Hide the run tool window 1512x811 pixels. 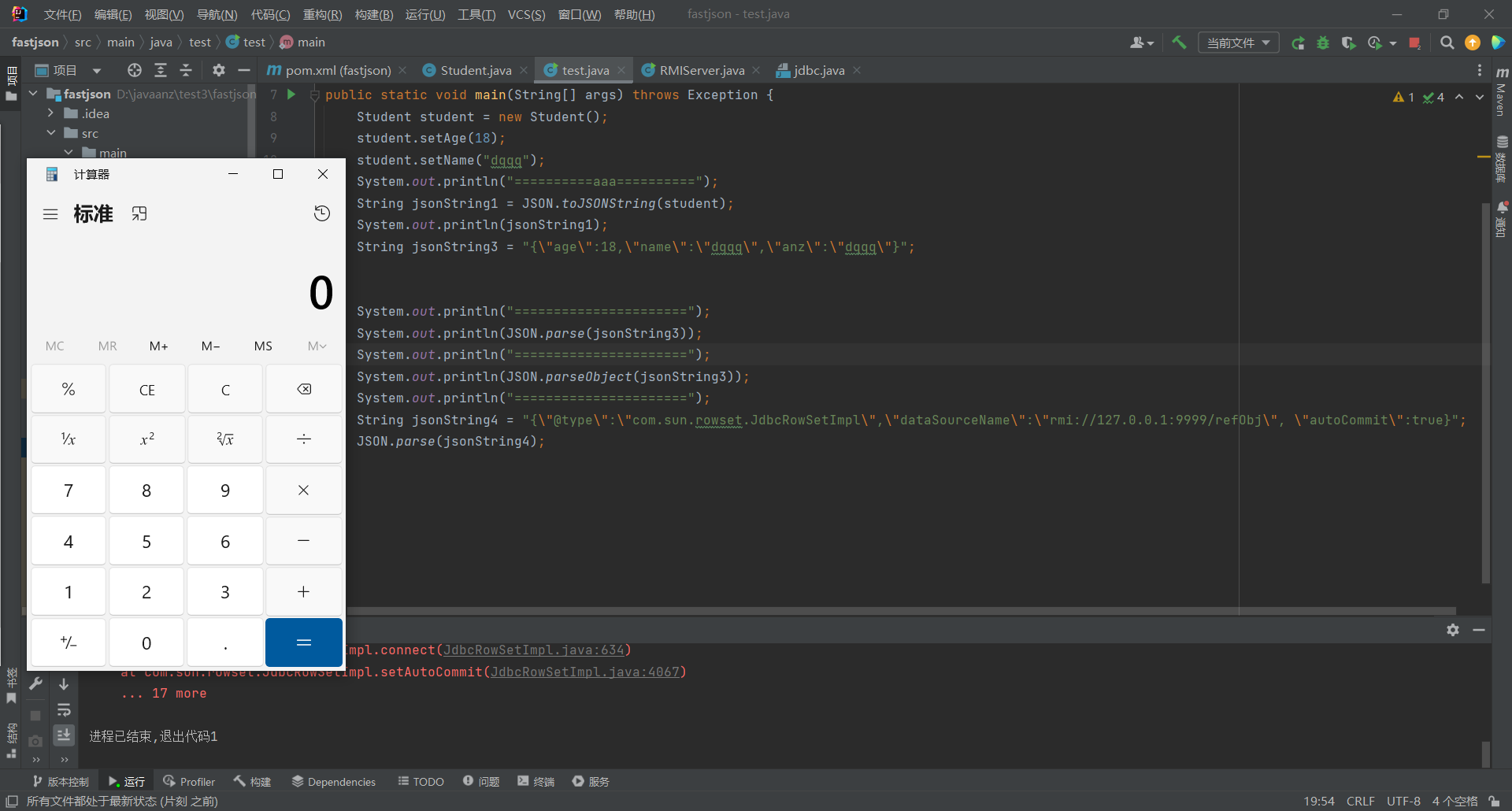click(x=1479, y=630)
